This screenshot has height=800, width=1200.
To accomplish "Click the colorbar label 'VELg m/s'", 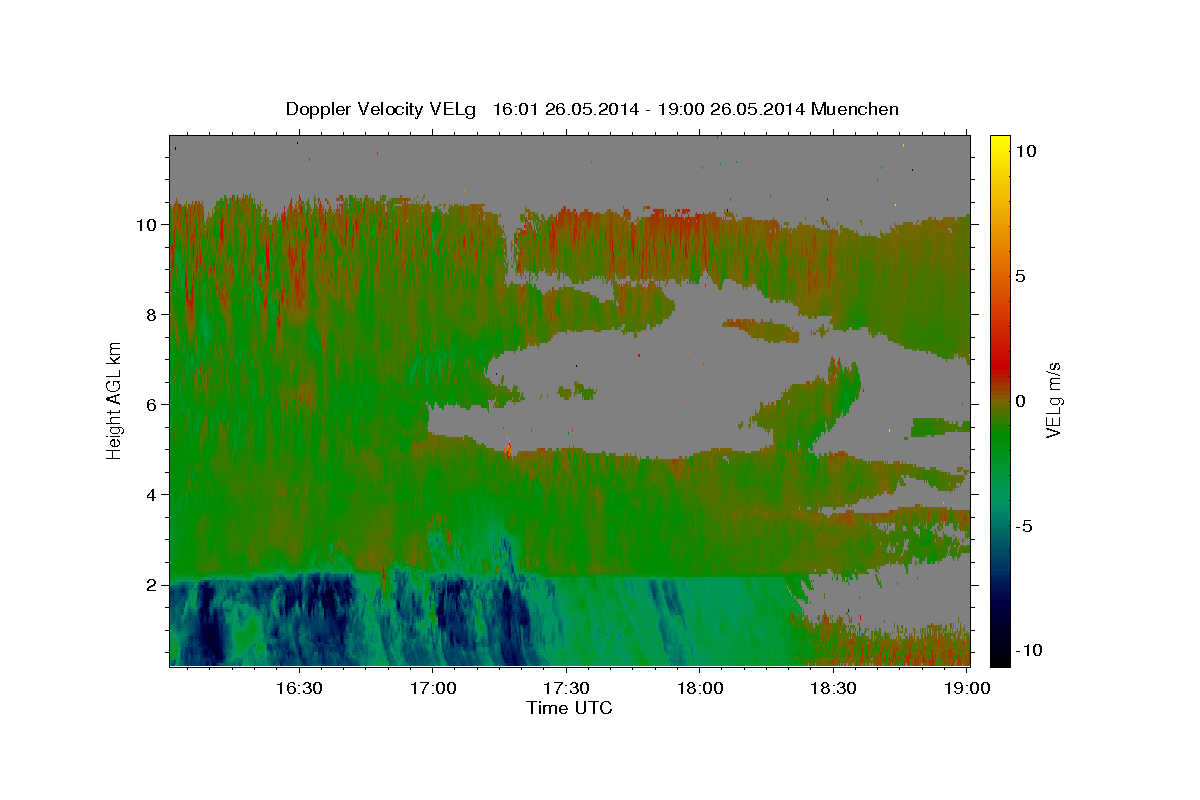I will point(1053,400).
